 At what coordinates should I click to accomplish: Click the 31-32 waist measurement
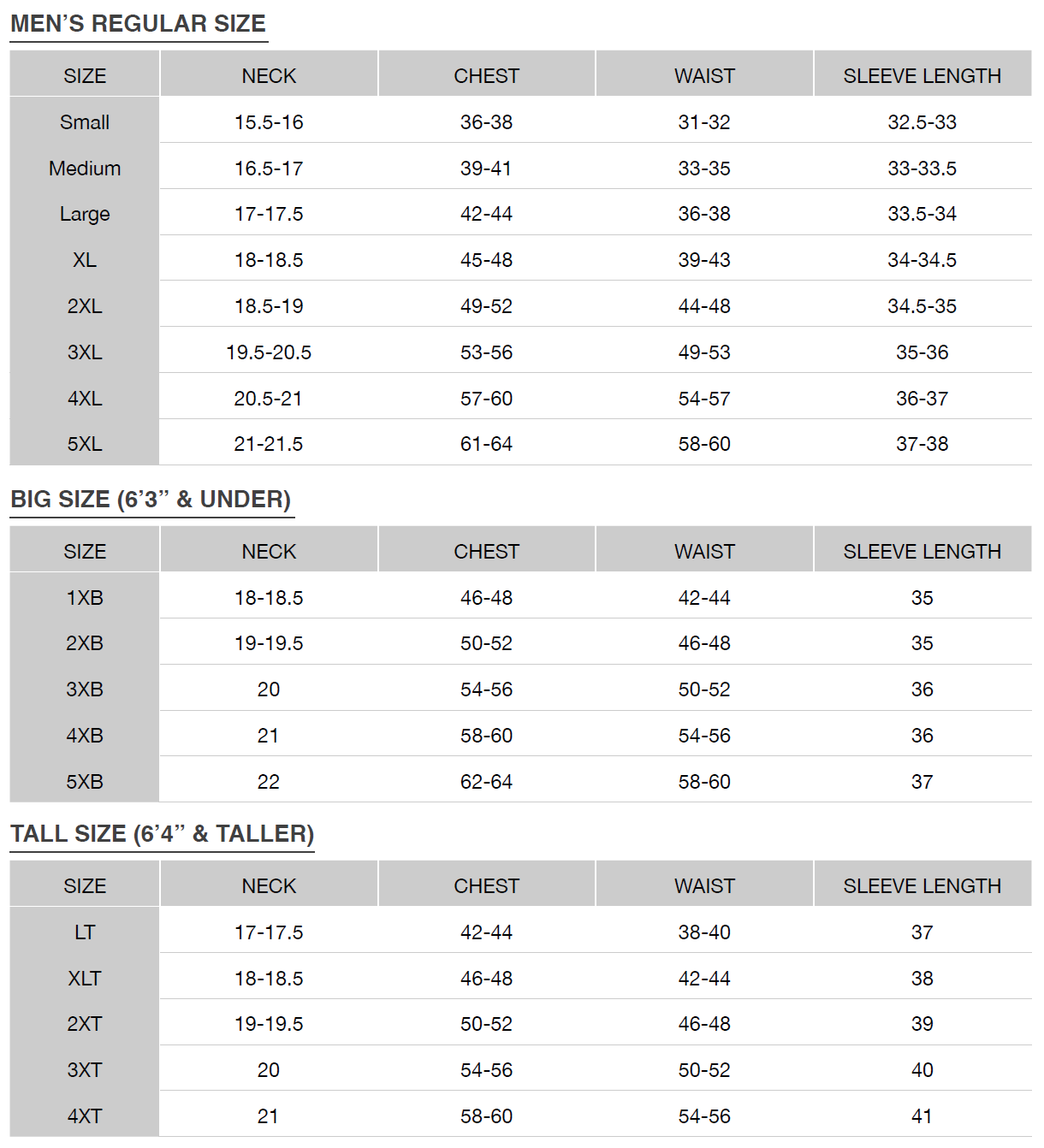click(704, 122)
